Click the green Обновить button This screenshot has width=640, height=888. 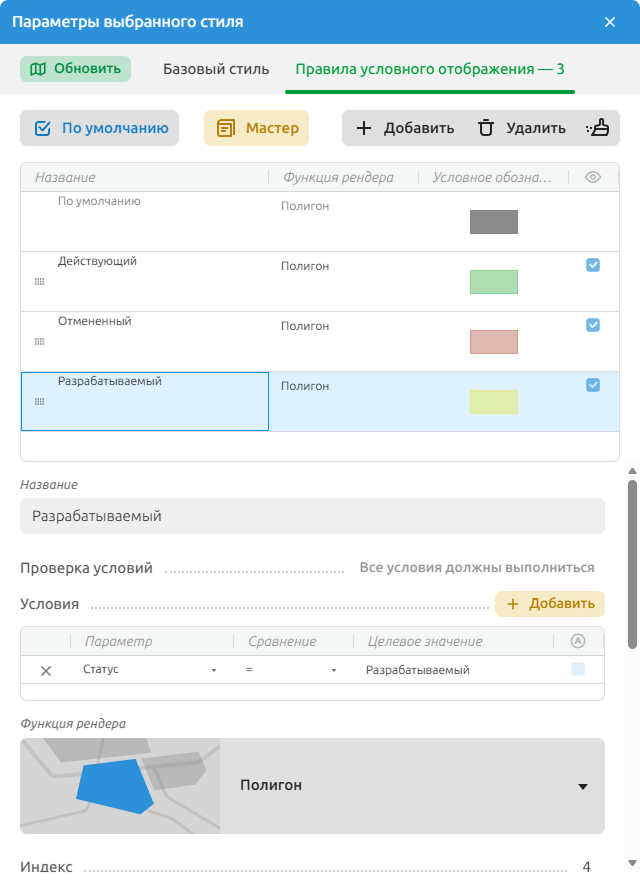75,69
